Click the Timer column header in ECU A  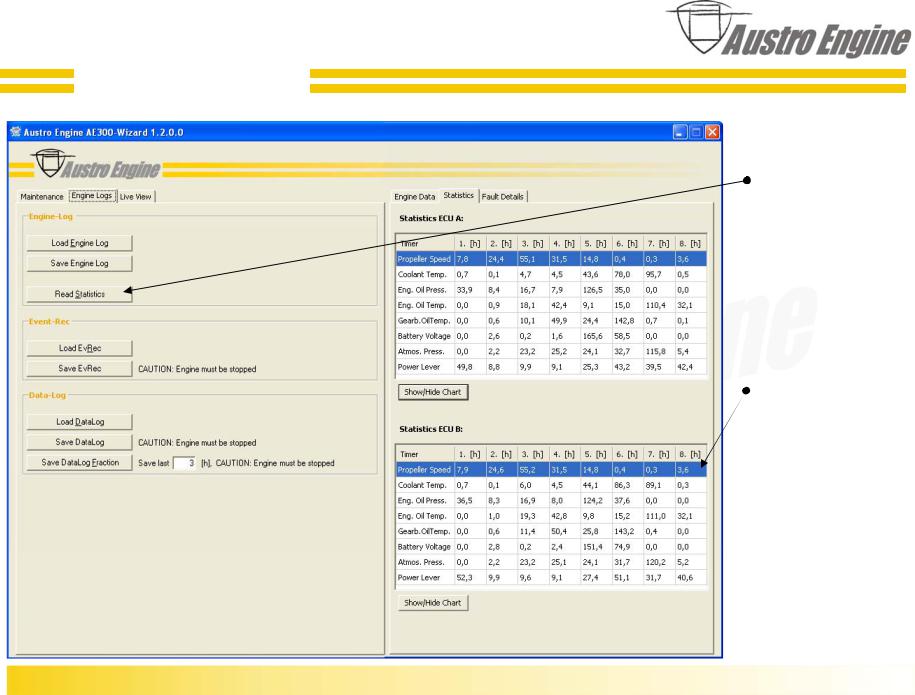click(425, 243)
